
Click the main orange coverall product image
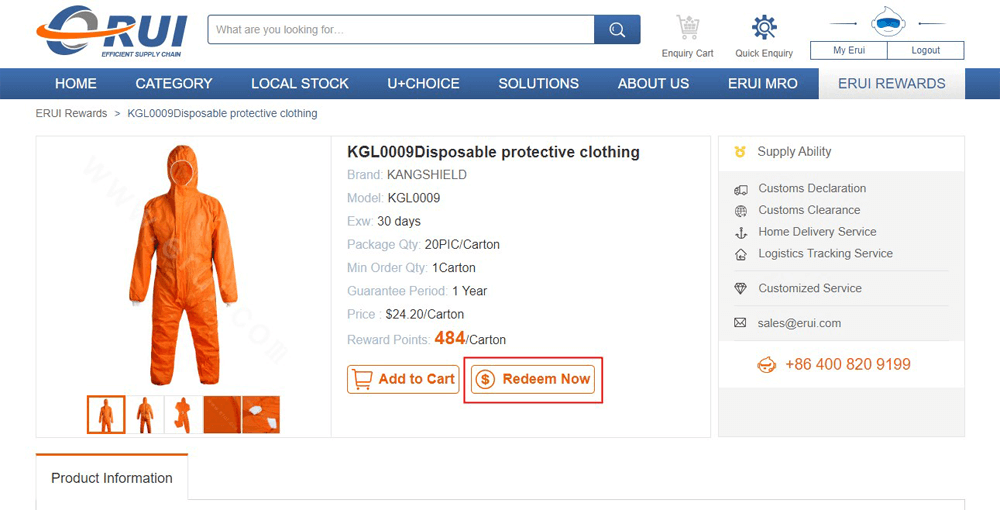pos(184,265)
